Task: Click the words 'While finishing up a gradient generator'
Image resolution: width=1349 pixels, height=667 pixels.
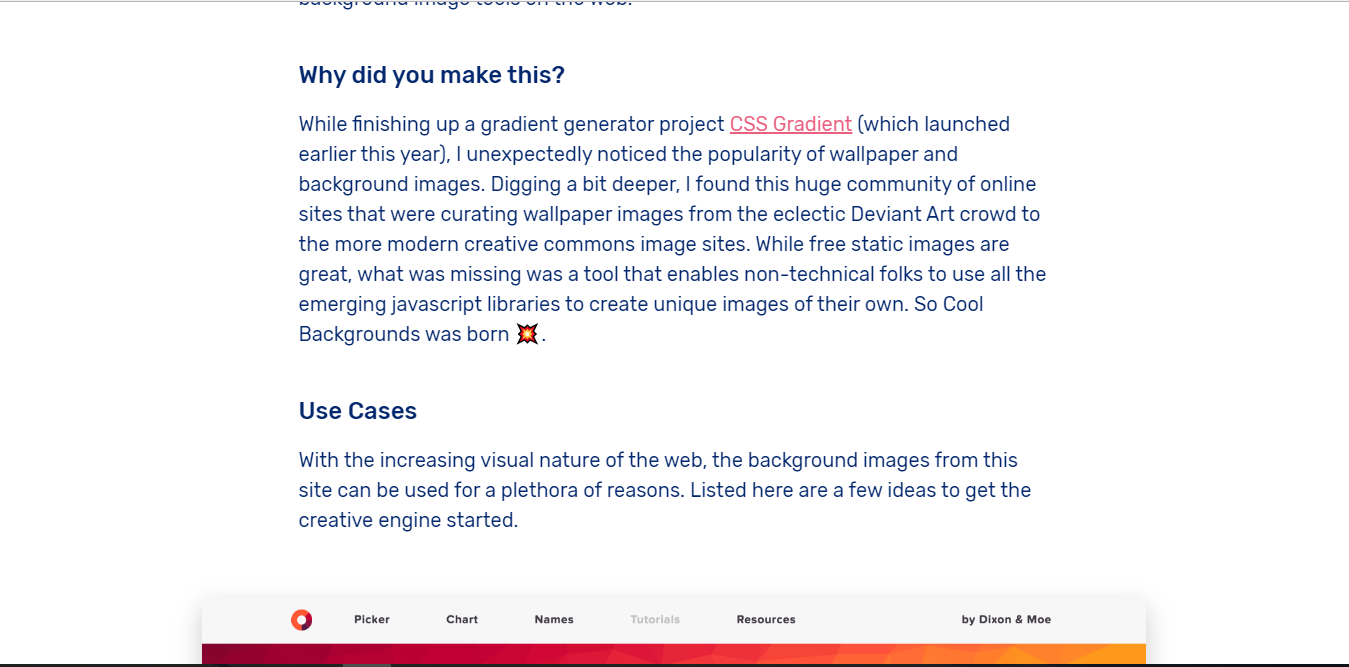Action: [x=476, y=124]
